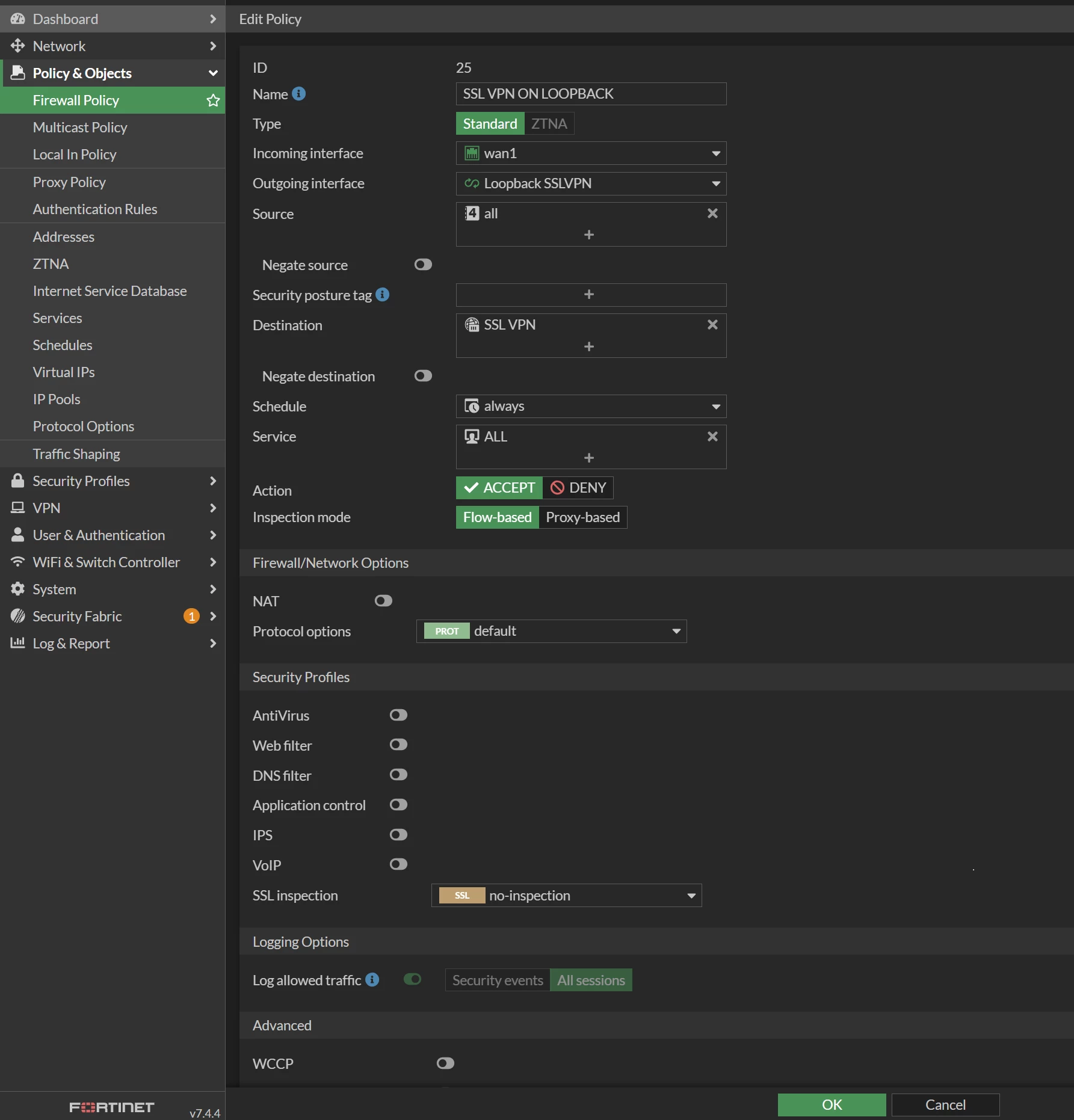This screenshot has width=1074, height=1120.
Task: Select the DENY action button
Action: [578, 488]
